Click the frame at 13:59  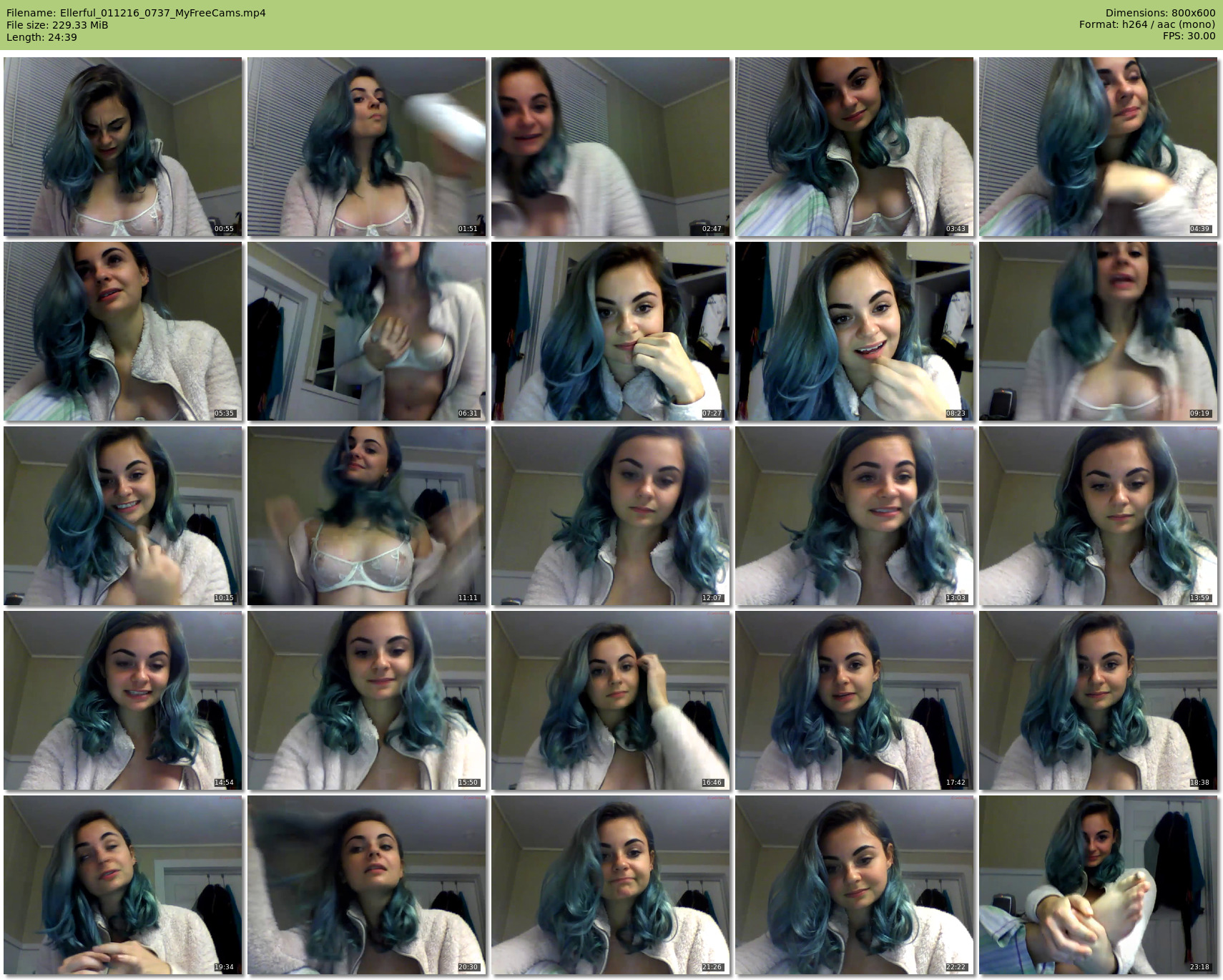click(1099, 516)
